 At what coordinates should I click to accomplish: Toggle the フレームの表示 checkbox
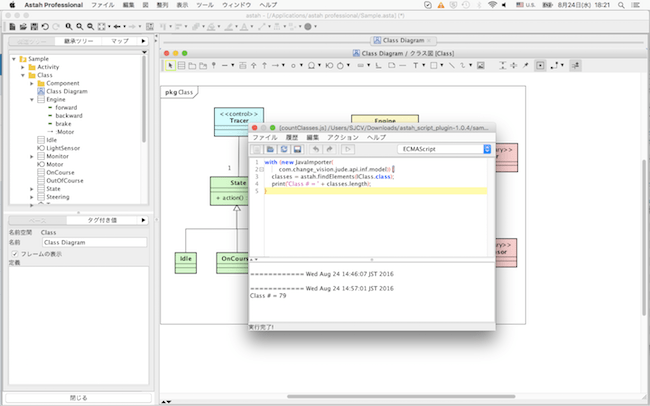13,253
